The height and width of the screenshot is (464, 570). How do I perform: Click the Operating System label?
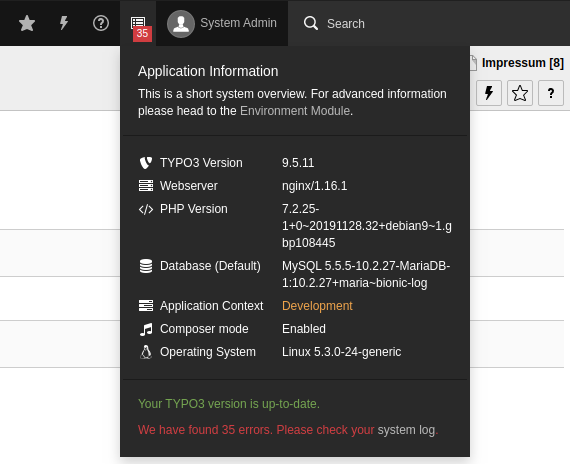click(208, 352)
